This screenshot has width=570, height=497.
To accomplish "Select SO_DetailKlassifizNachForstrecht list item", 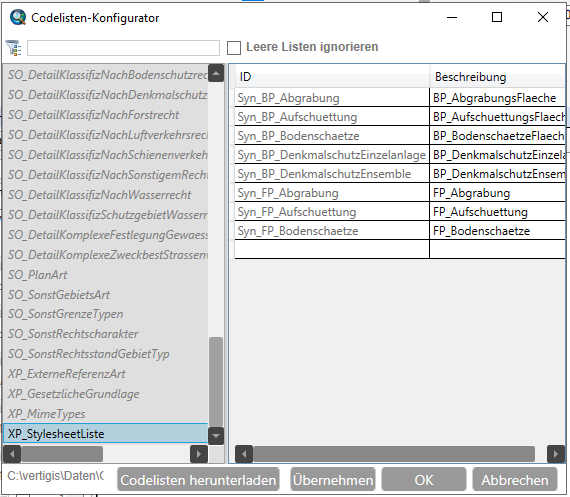I will (105, 115).
